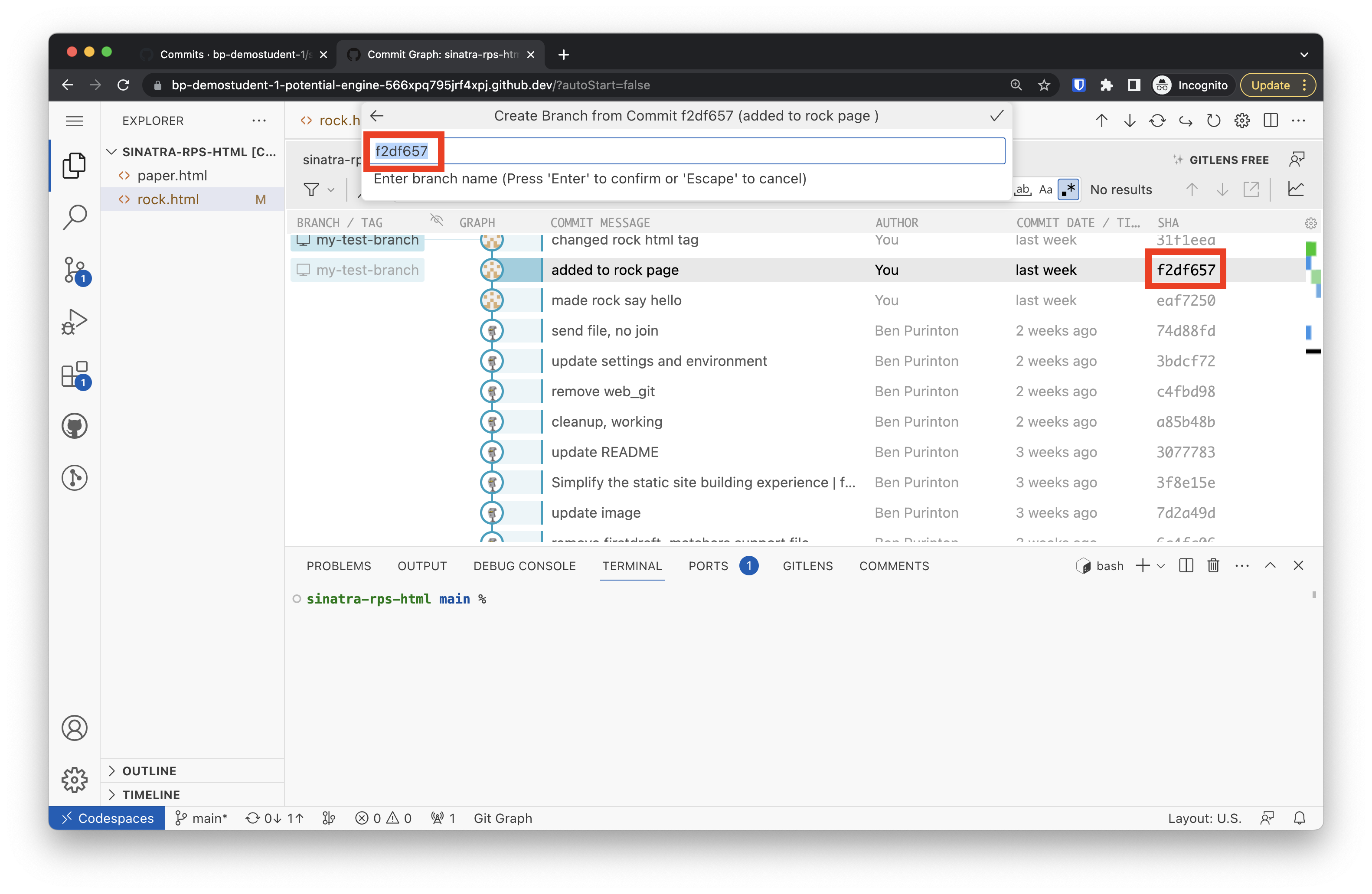Kill terminal with trash icon

point(1213,565)
